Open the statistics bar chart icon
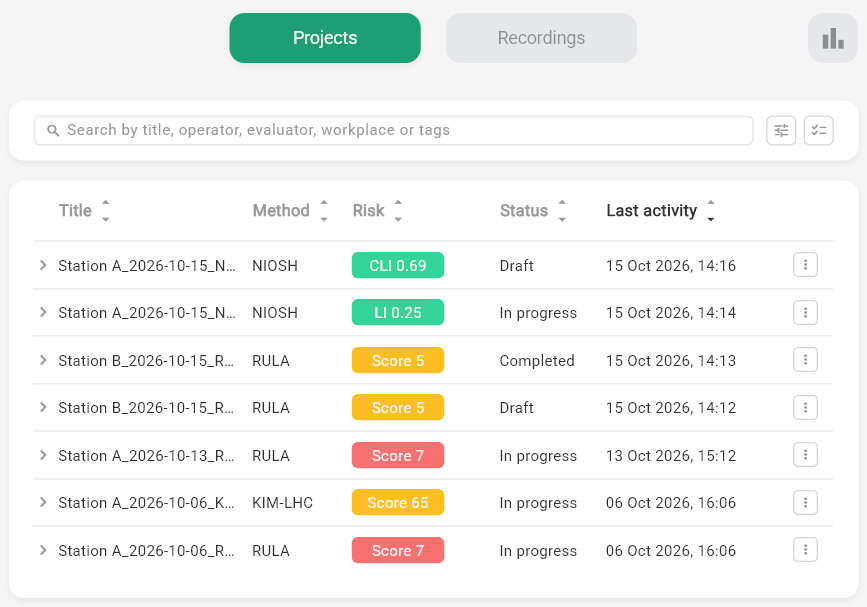 click(833, 38)
